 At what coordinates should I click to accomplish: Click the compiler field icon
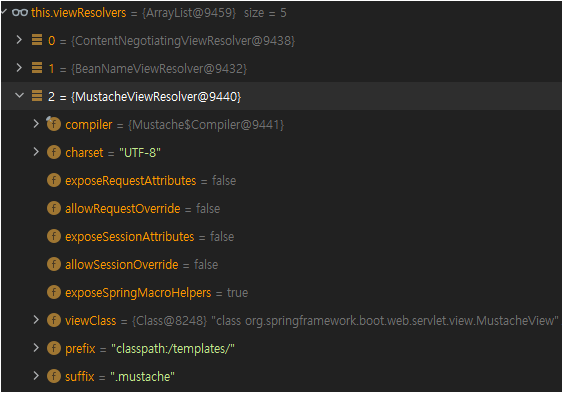(53, 124)
